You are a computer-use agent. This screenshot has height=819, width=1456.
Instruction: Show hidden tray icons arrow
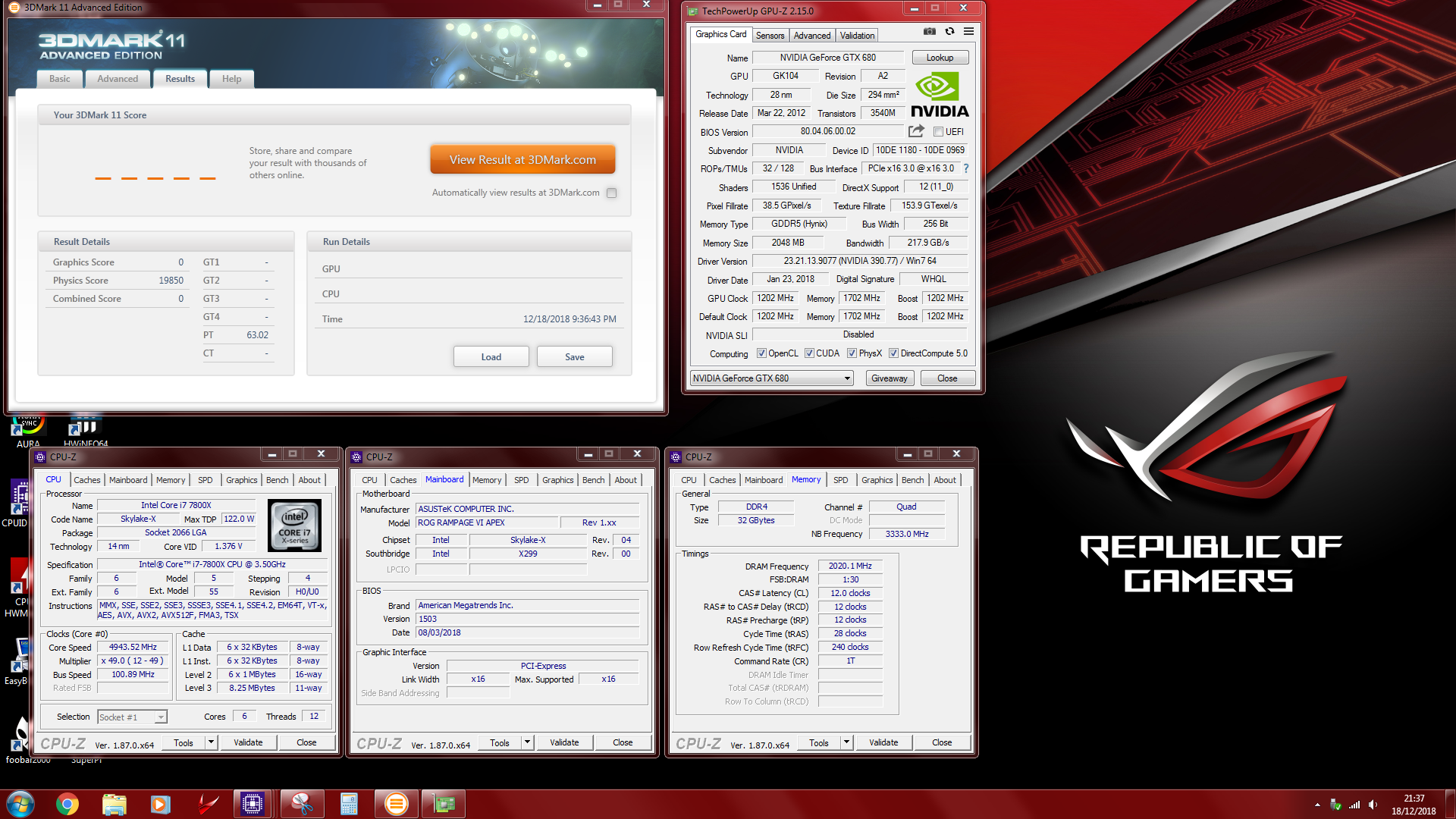tap(1317, 805)
